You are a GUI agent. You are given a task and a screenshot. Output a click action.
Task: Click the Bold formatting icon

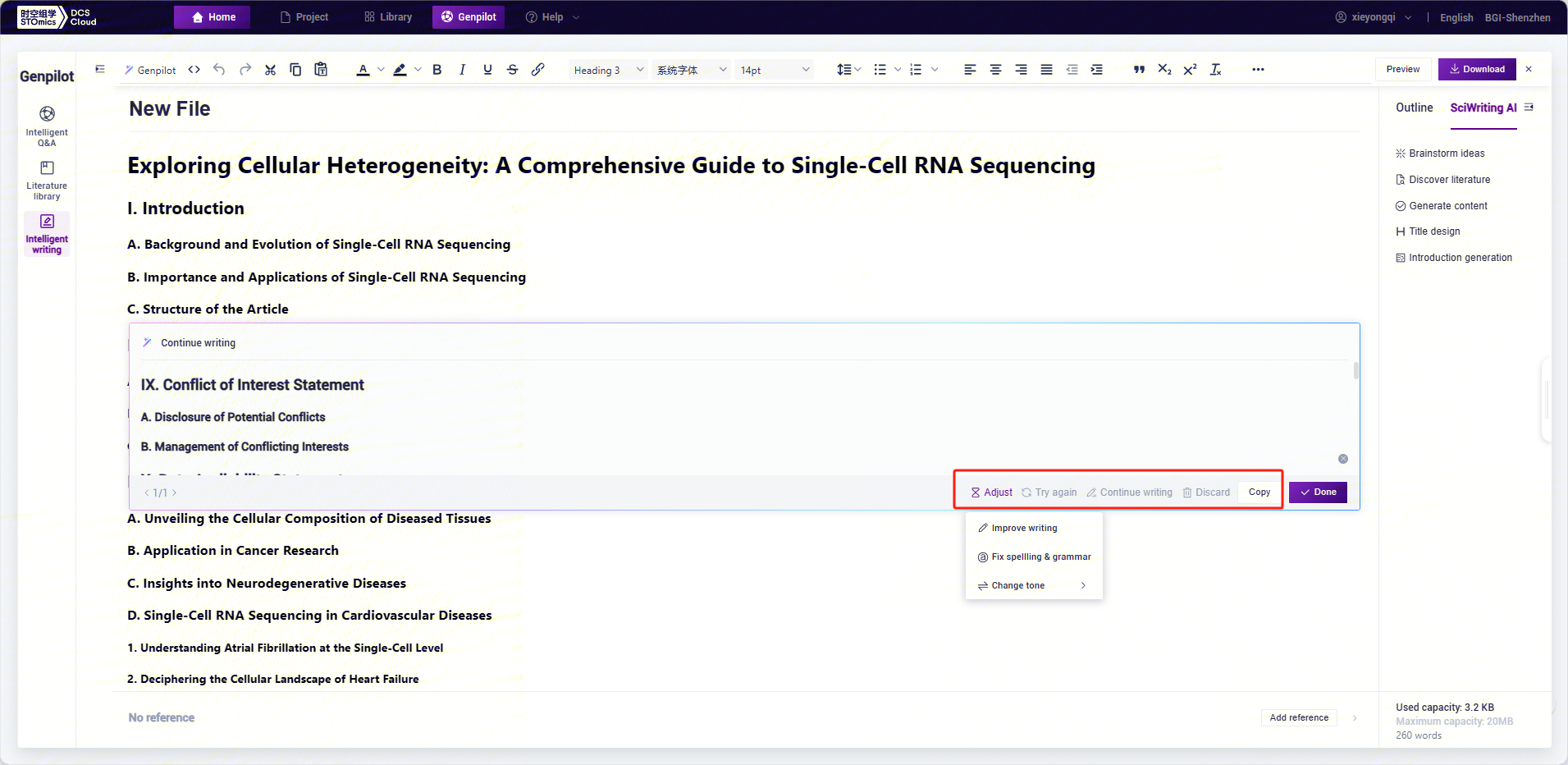(x=437, y=70)
